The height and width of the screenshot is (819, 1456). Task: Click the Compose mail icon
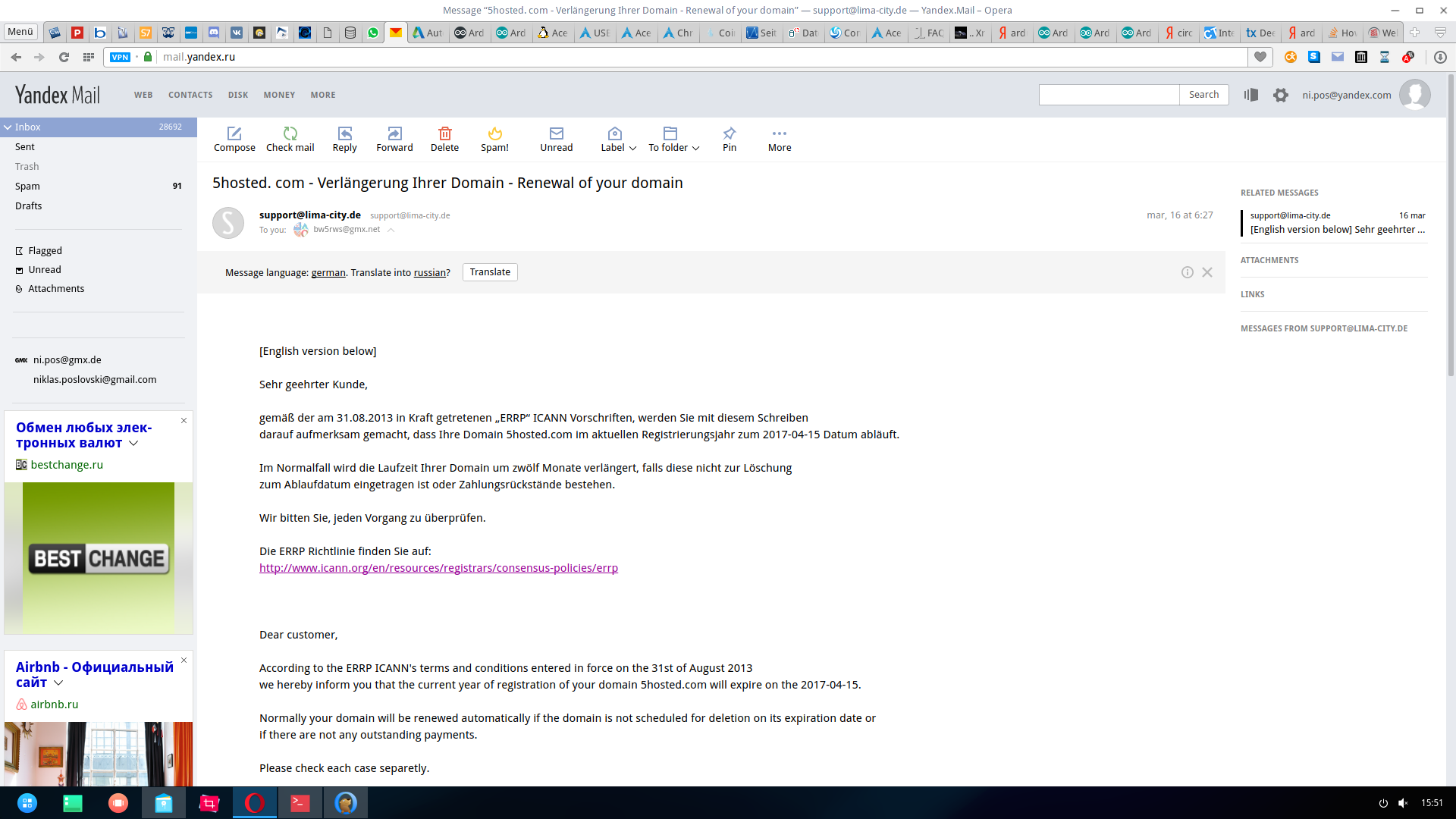[234, 133]
